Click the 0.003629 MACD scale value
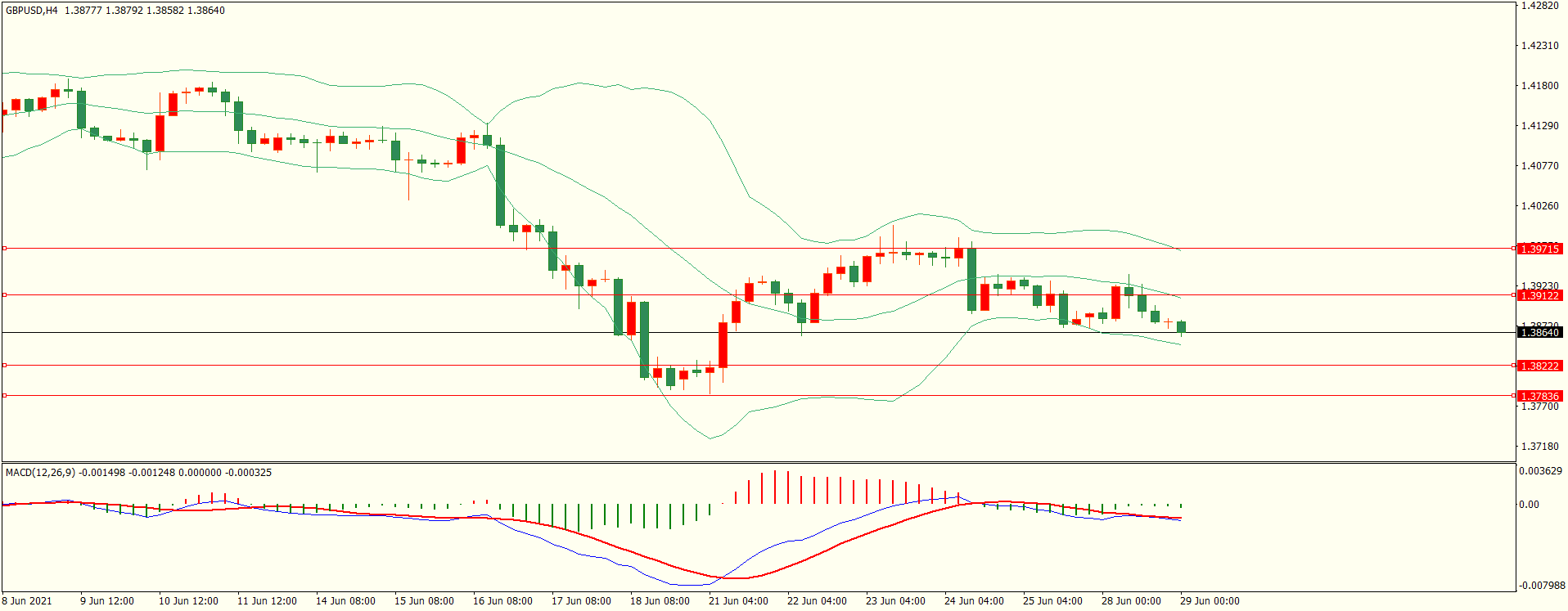This screenshot has height=611, width=1568. 1540,471
